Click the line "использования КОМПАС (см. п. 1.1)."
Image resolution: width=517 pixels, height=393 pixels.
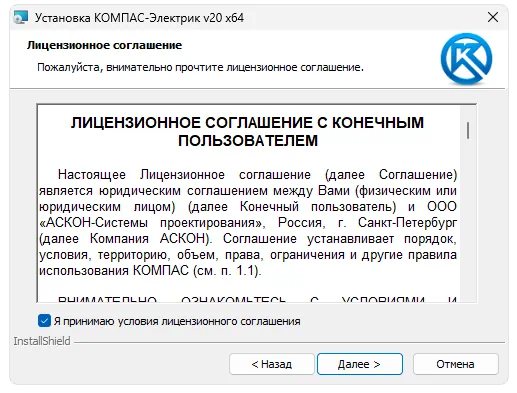click(150, 271)
